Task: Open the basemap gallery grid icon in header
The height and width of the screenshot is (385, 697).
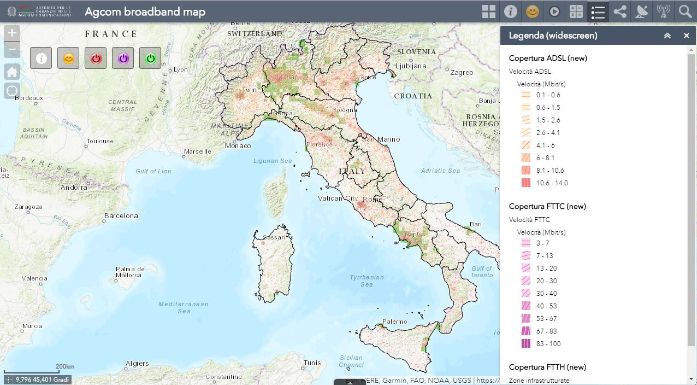Action: [x=489, y=12]
